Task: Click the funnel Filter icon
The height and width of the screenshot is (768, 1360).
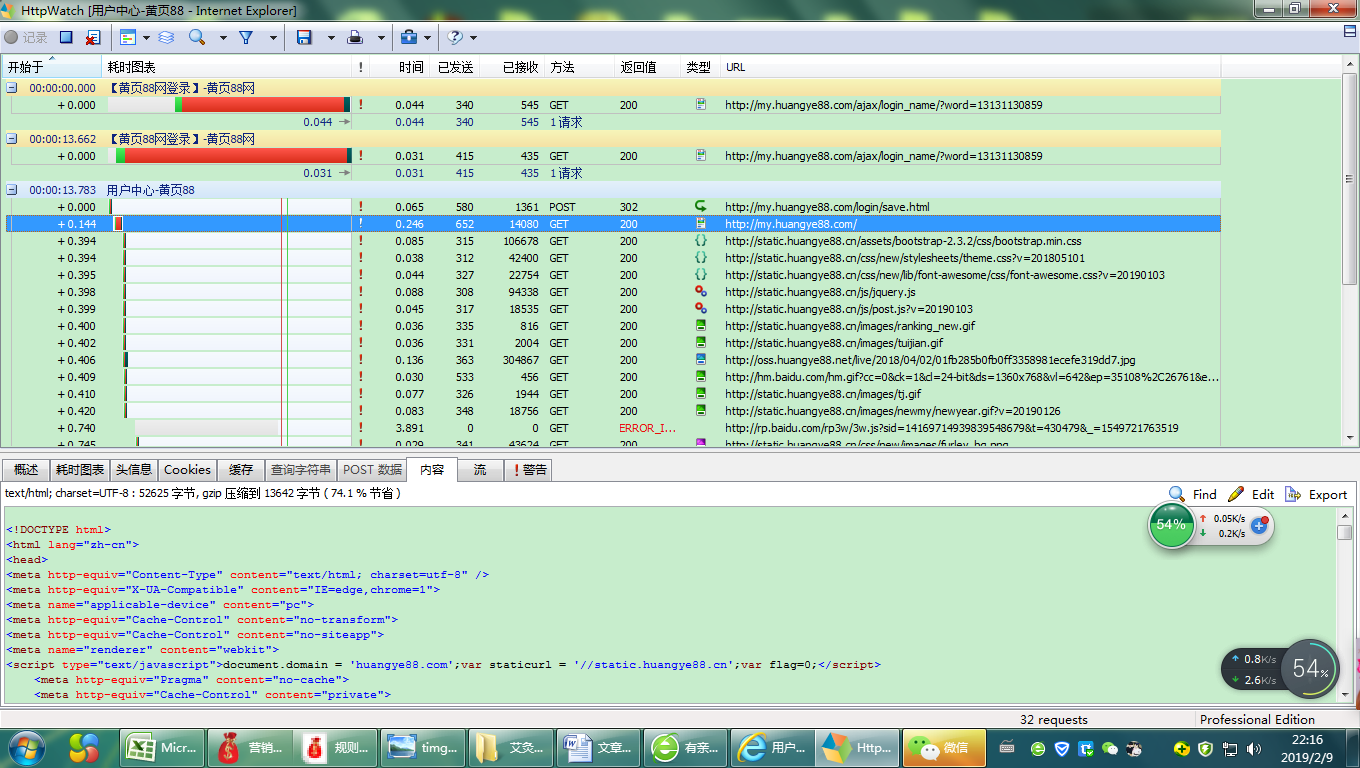Action: pos(246,37)
